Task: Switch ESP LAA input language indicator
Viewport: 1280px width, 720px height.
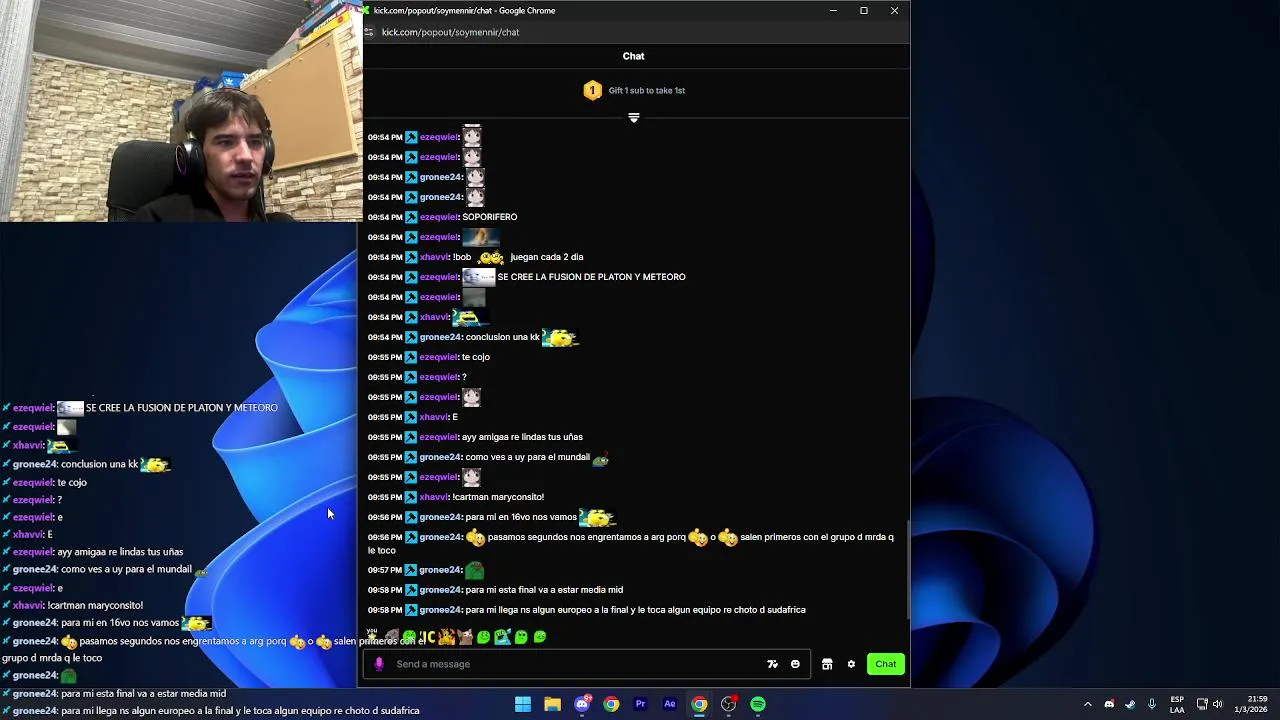Action: point(1177,704)
